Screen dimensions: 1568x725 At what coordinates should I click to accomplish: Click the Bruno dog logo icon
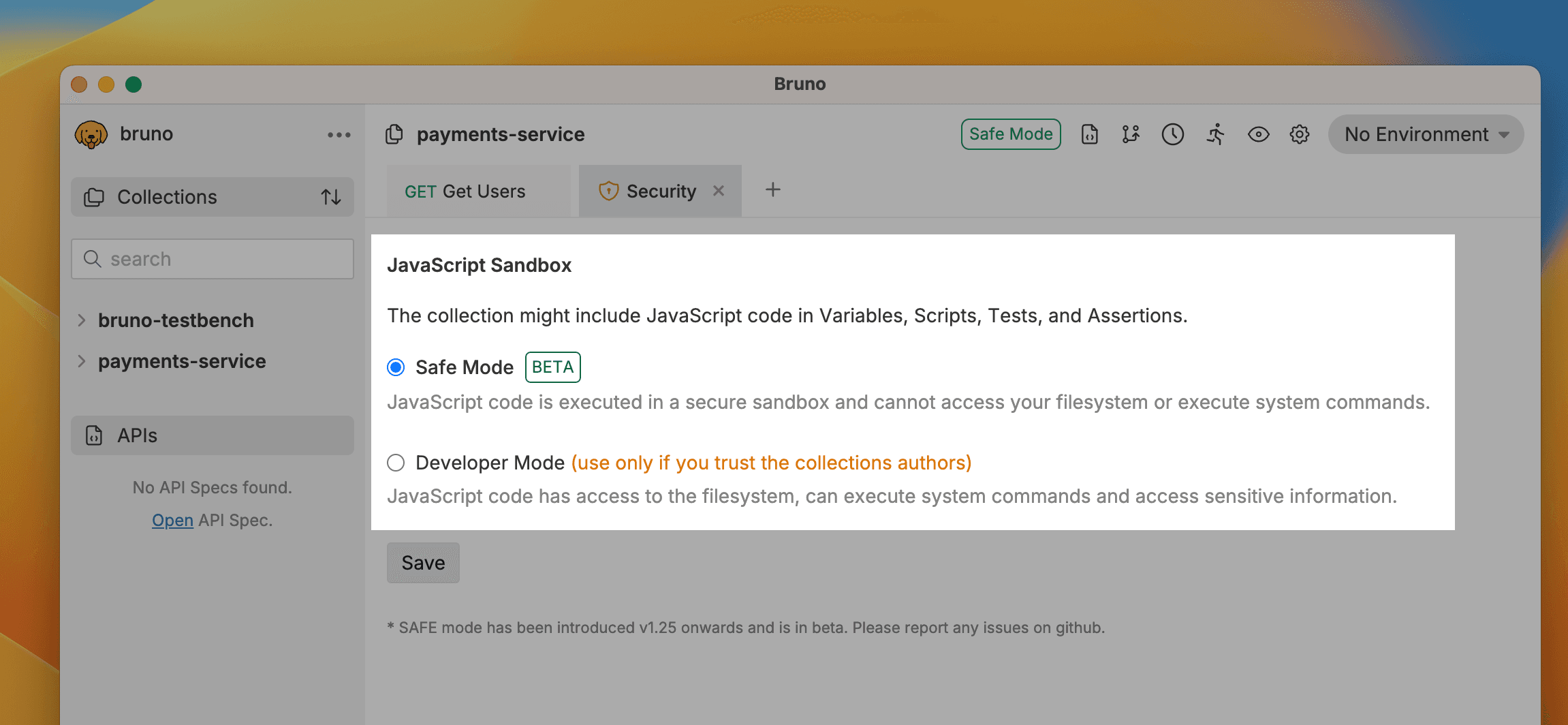point(91,134)
